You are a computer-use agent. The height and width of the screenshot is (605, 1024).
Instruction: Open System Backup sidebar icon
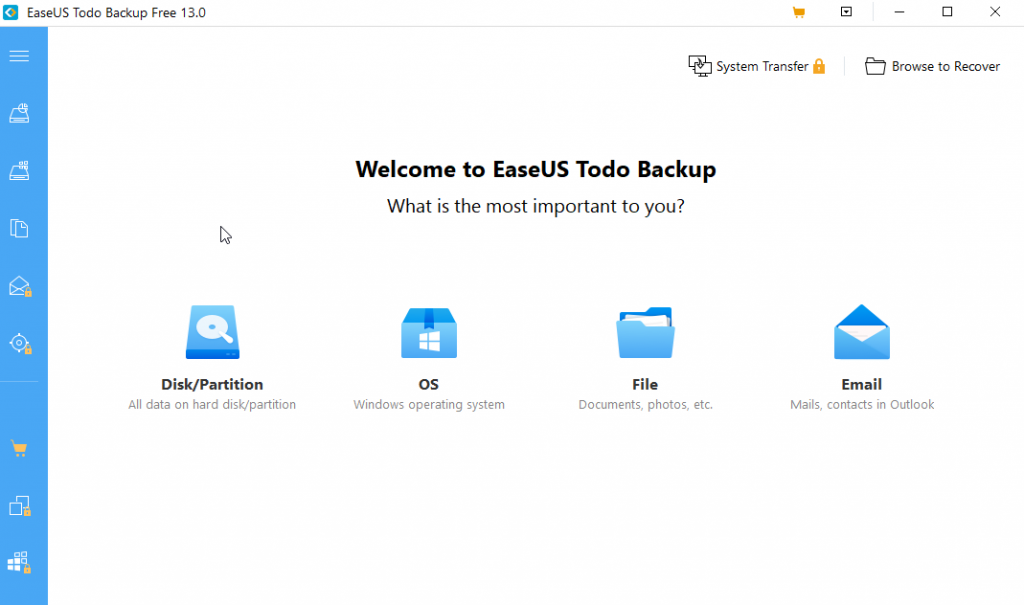pos(19,171)
